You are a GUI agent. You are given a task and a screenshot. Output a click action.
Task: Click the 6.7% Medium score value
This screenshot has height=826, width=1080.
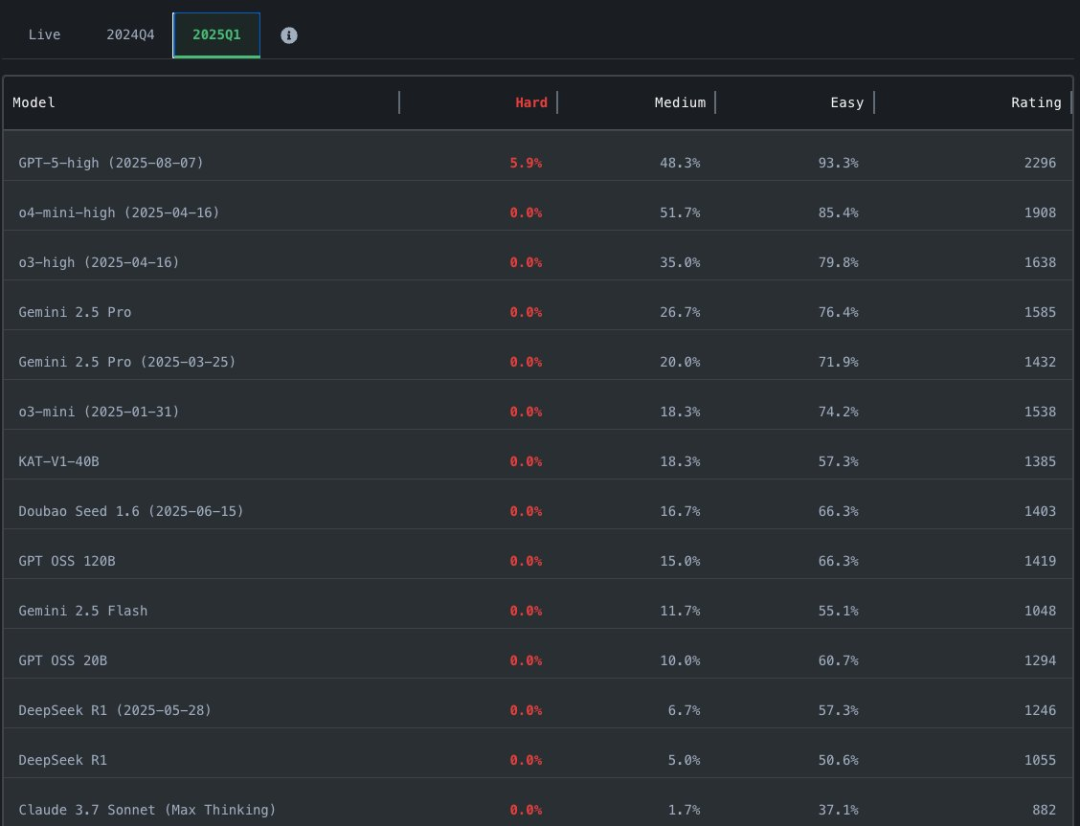pos(684,710)
